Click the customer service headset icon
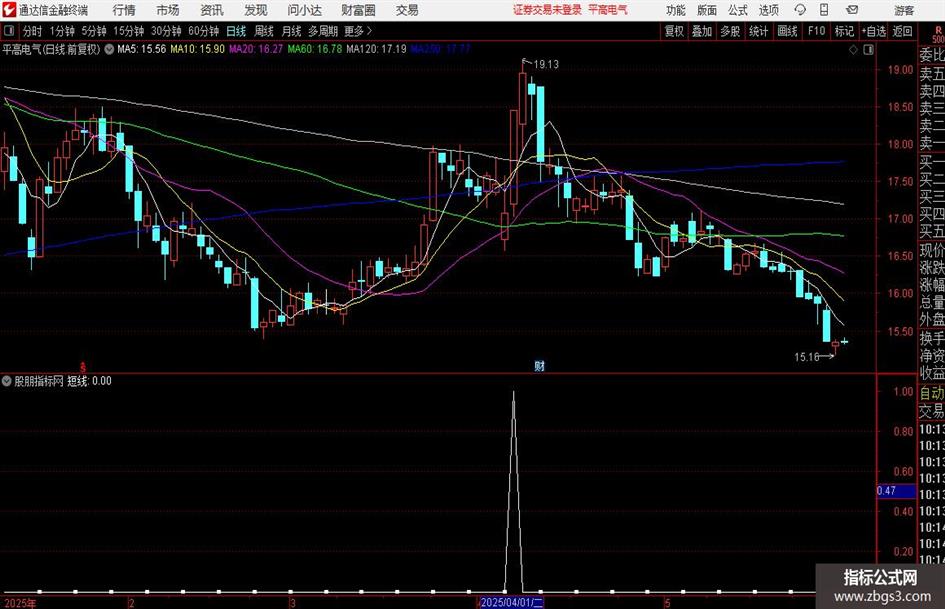 (800, 10)
